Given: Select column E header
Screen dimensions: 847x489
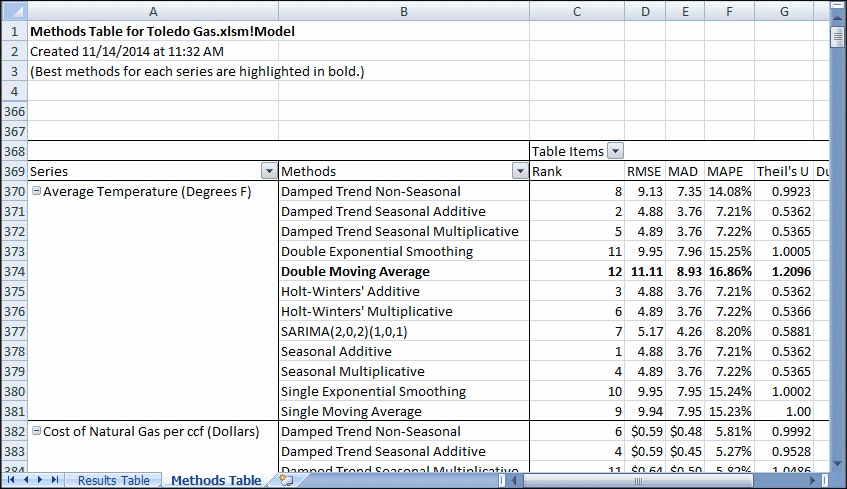Looking at the screenshot, I should point(685,11).
